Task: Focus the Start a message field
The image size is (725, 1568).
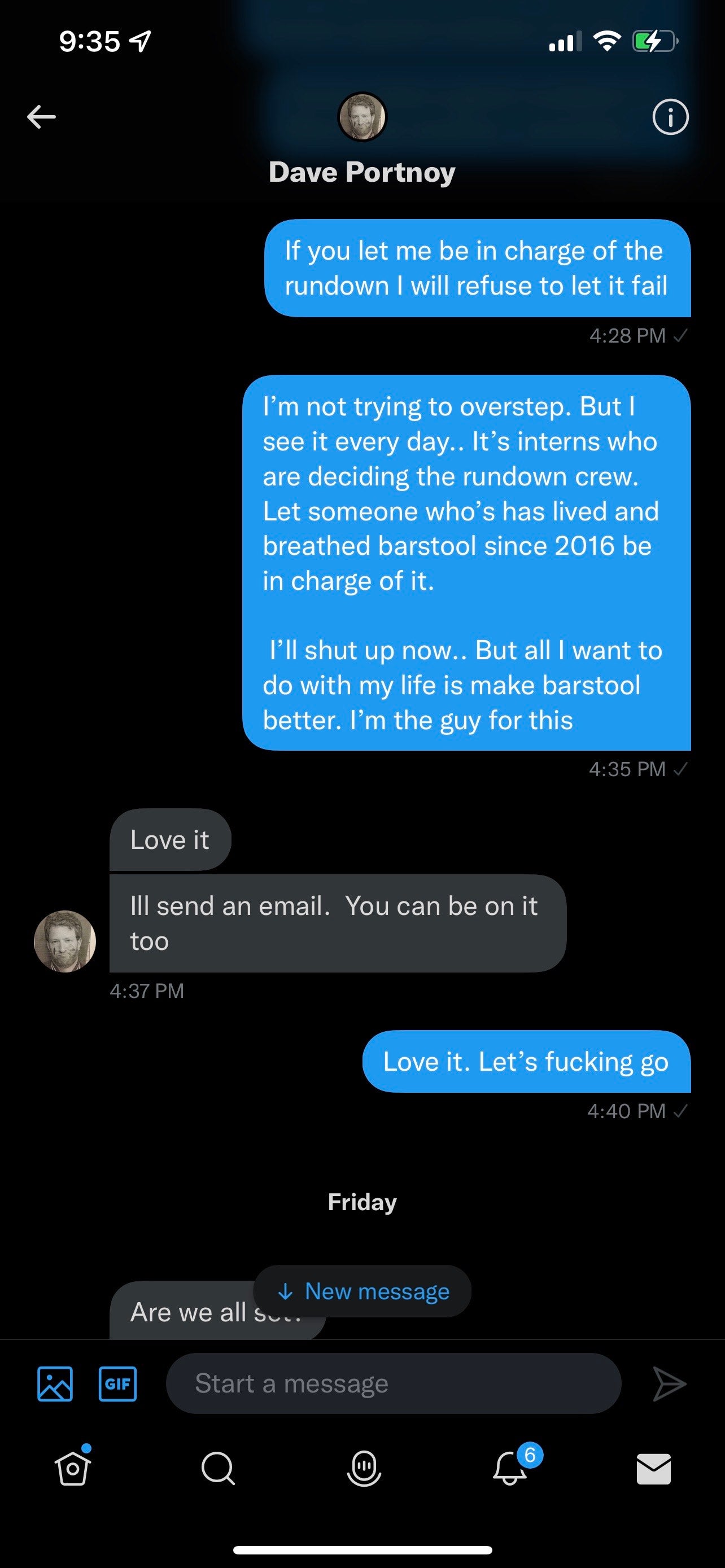Action: pyautogui.click(x=393, y=1383)
